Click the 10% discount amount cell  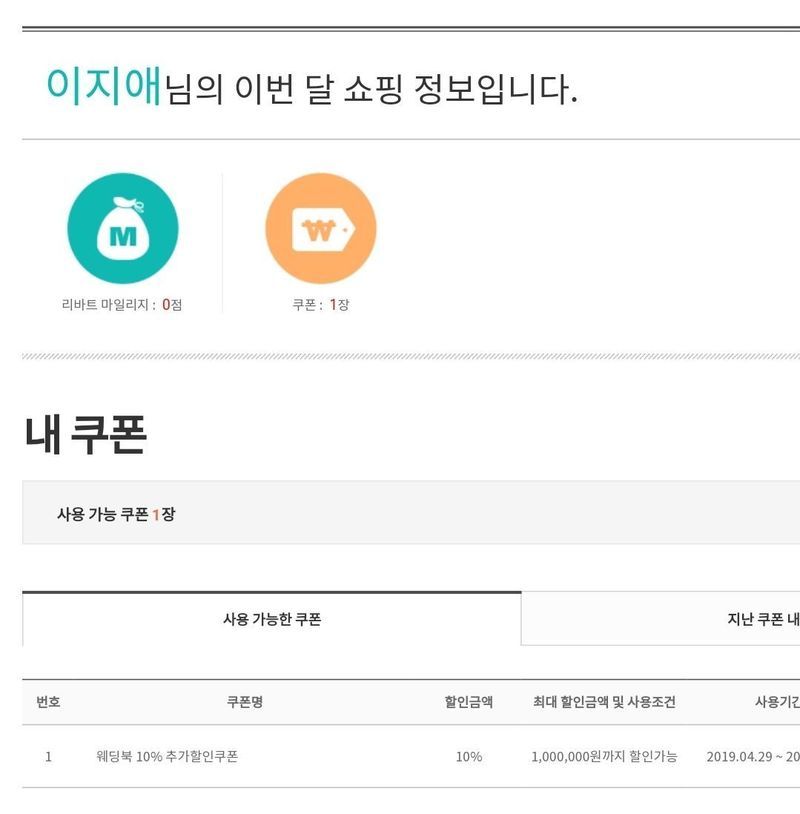(x=468, y=757)
